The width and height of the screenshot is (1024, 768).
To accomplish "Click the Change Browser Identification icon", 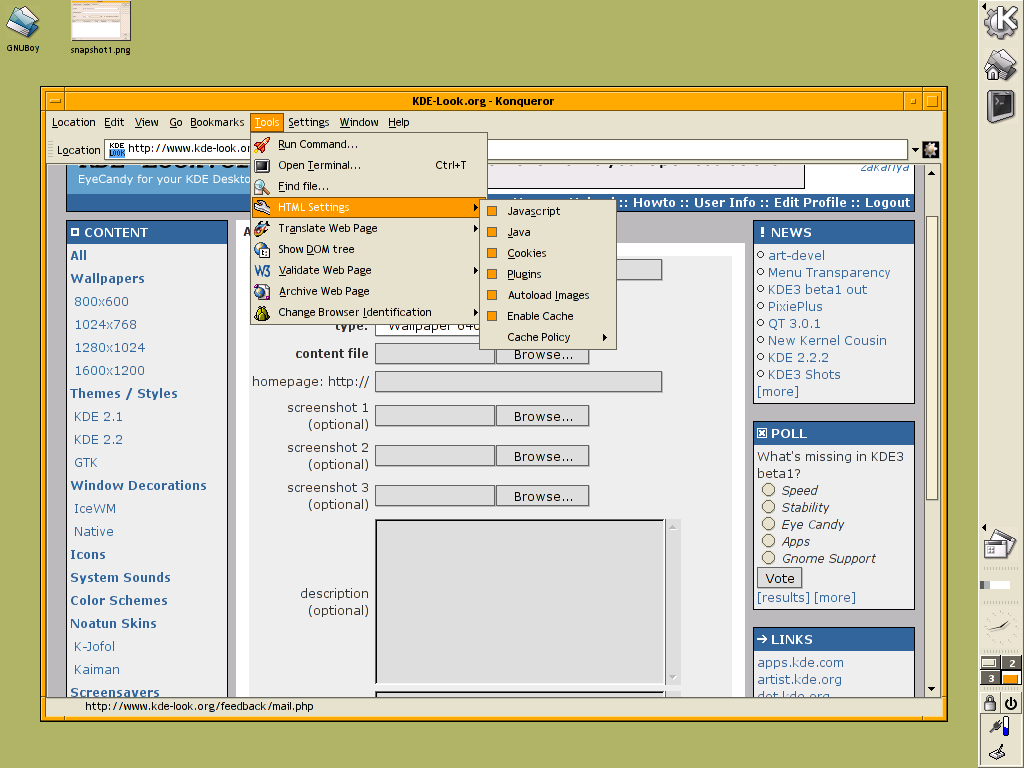I will [263, 313].
